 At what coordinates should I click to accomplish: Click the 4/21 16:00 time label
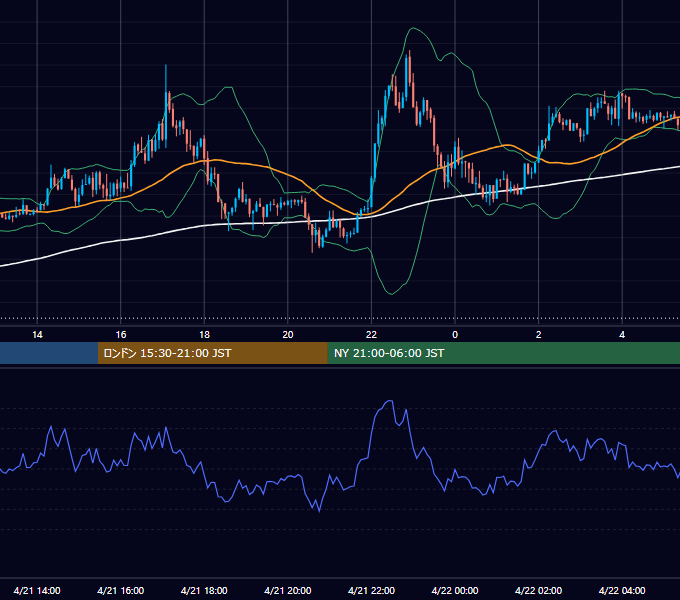click(x=121, y=590)
